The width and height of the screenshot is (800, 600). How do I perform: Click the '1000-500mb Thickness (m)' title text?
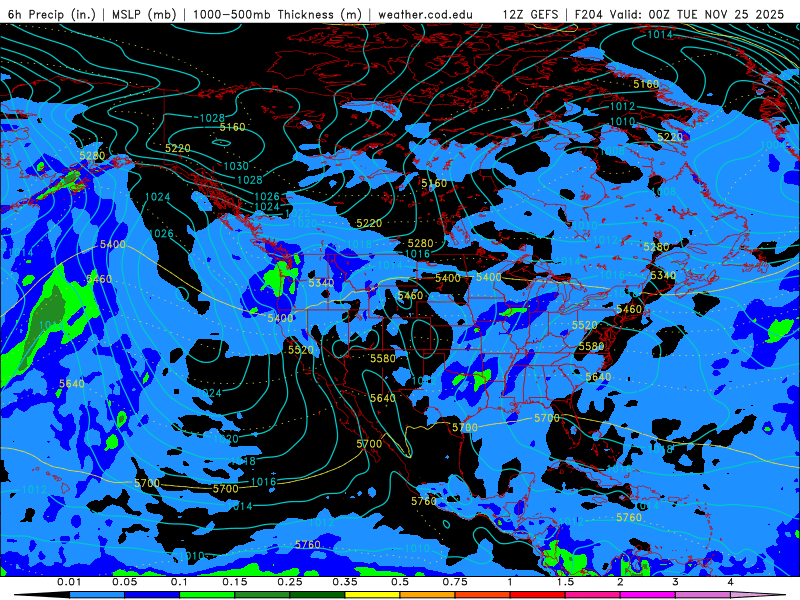[x=277, y=14]
